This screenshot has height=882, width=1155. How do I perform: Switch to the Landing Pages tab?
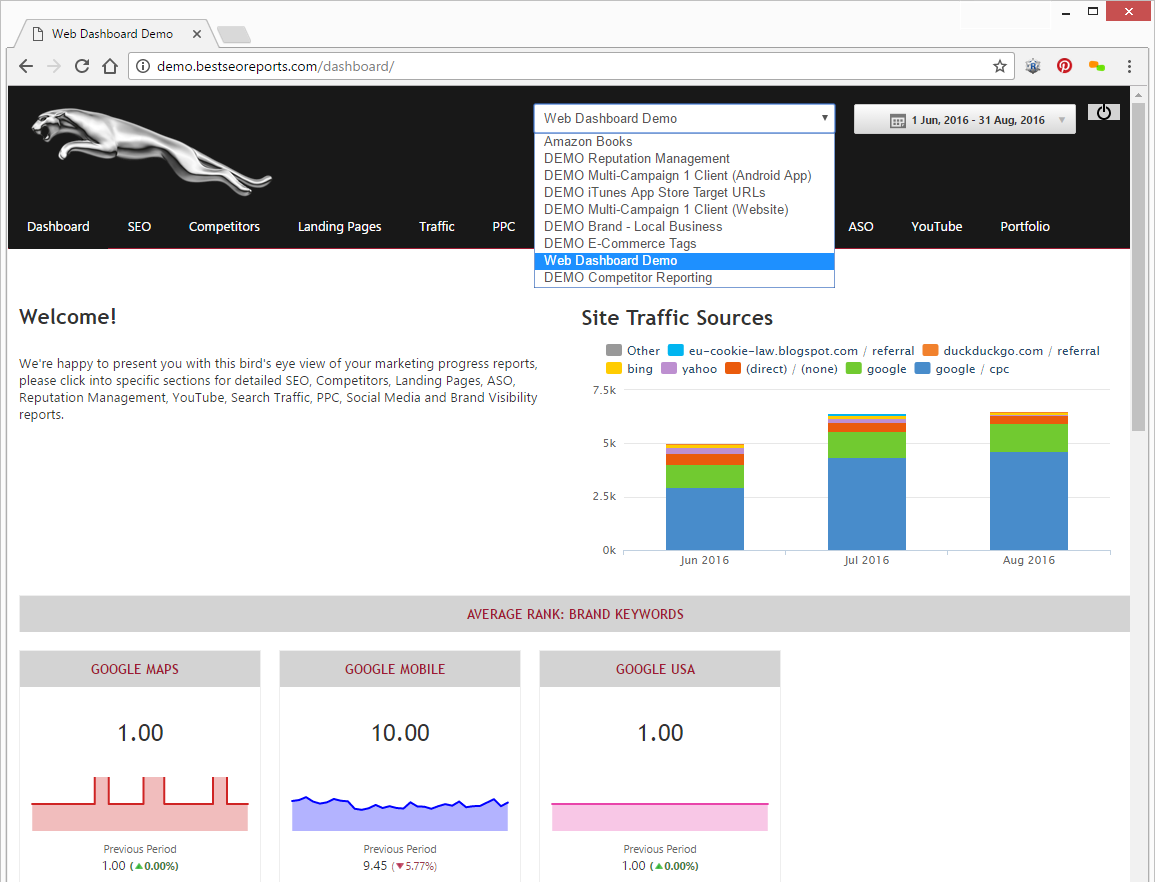339,227
